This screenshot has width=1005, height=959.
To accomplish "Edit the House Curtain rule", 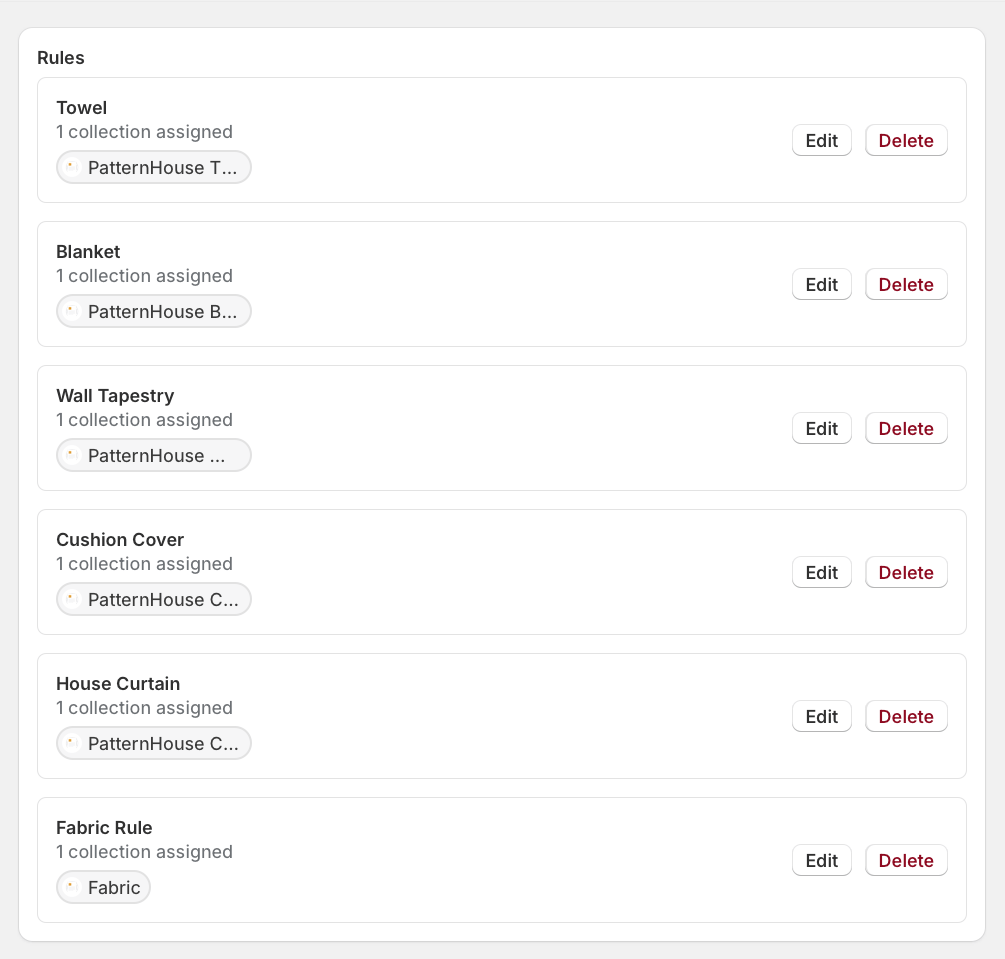I will pos(822,717).
